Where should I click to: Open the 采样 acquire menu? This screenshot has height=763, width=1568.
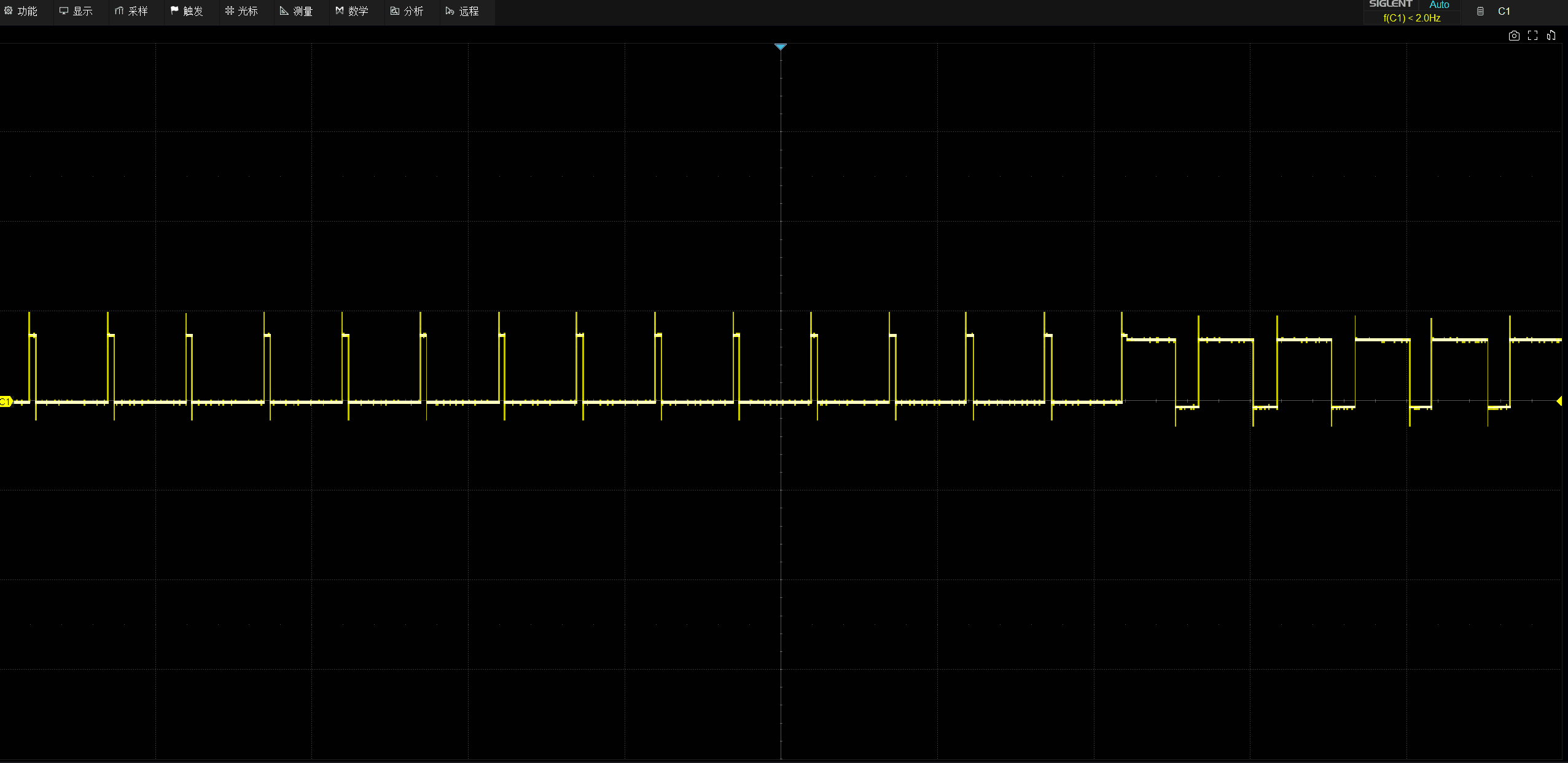coord(131,11)
